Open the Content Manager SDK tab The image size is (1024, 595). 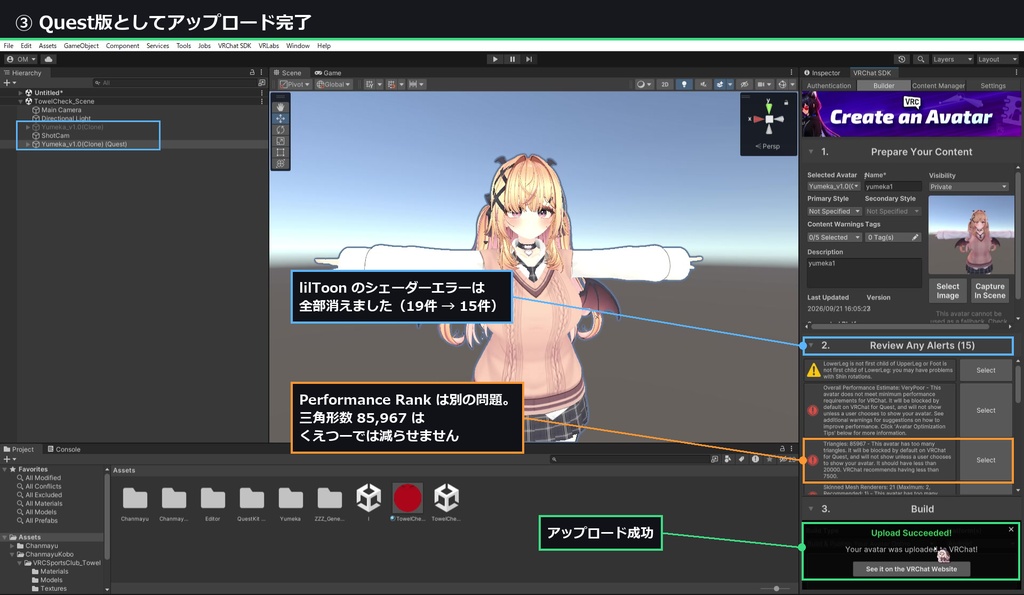(938, 86)
